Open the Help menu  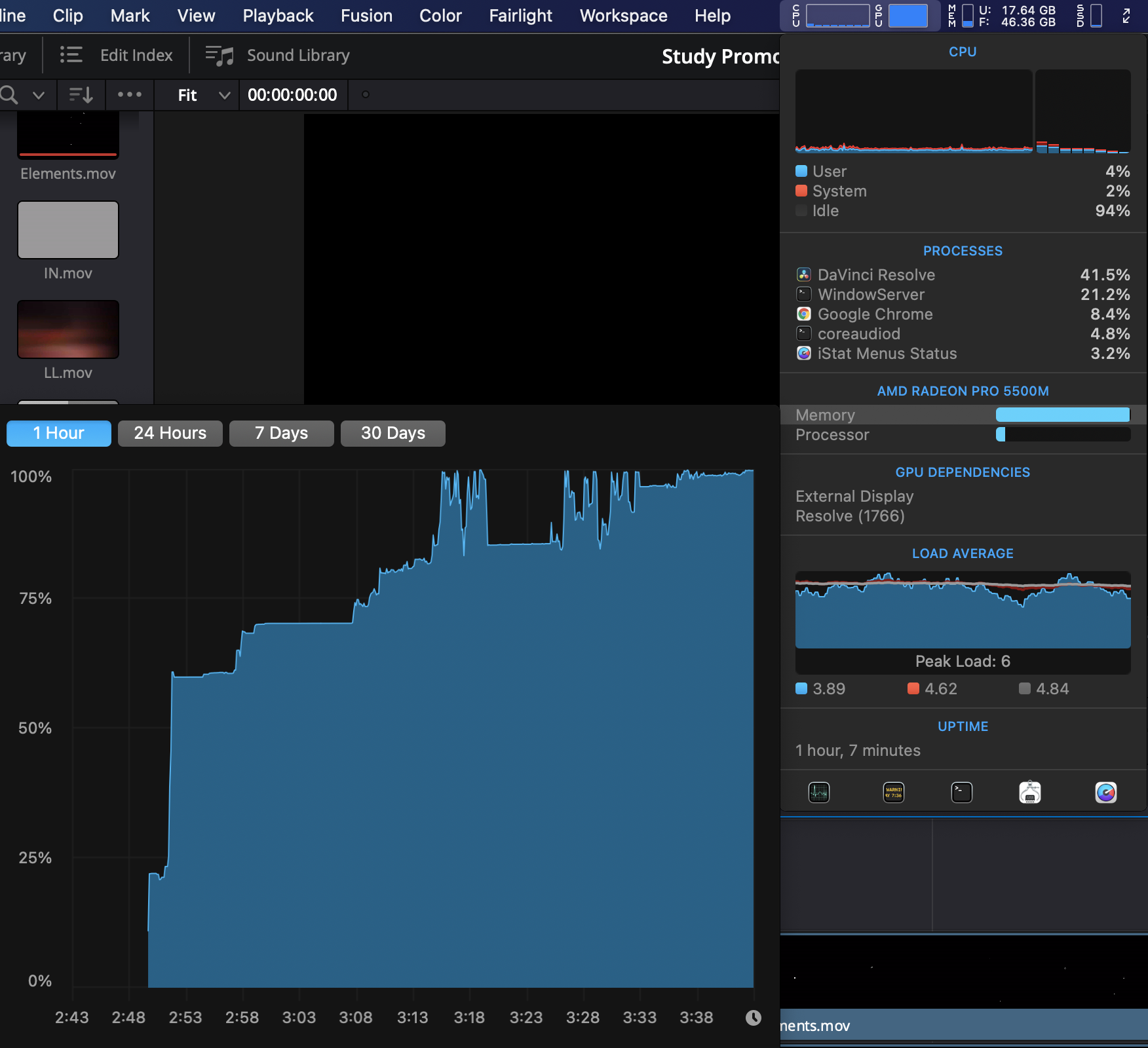pos(712,16)
